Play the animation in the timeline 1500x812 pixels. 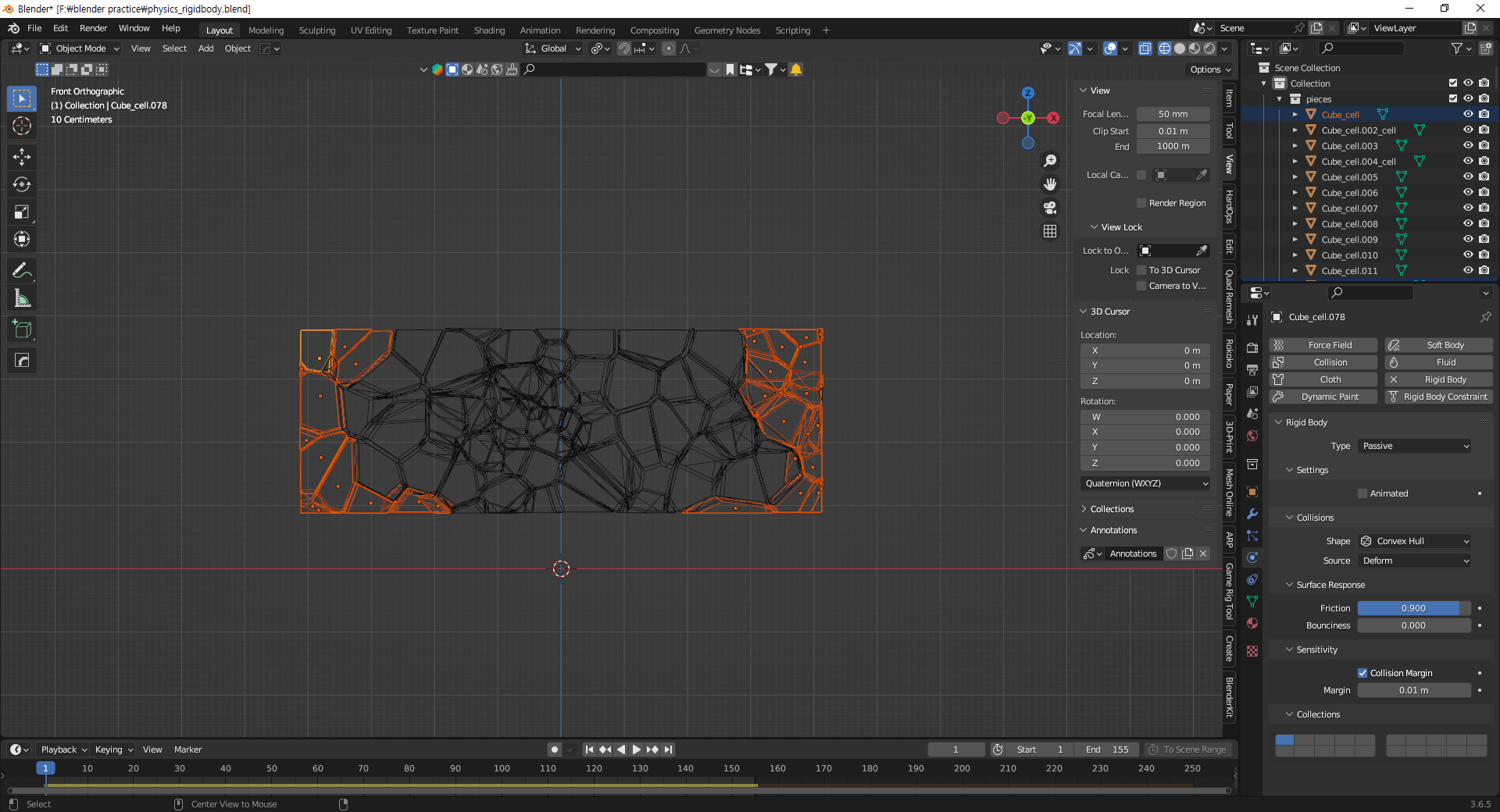(636, 750)
